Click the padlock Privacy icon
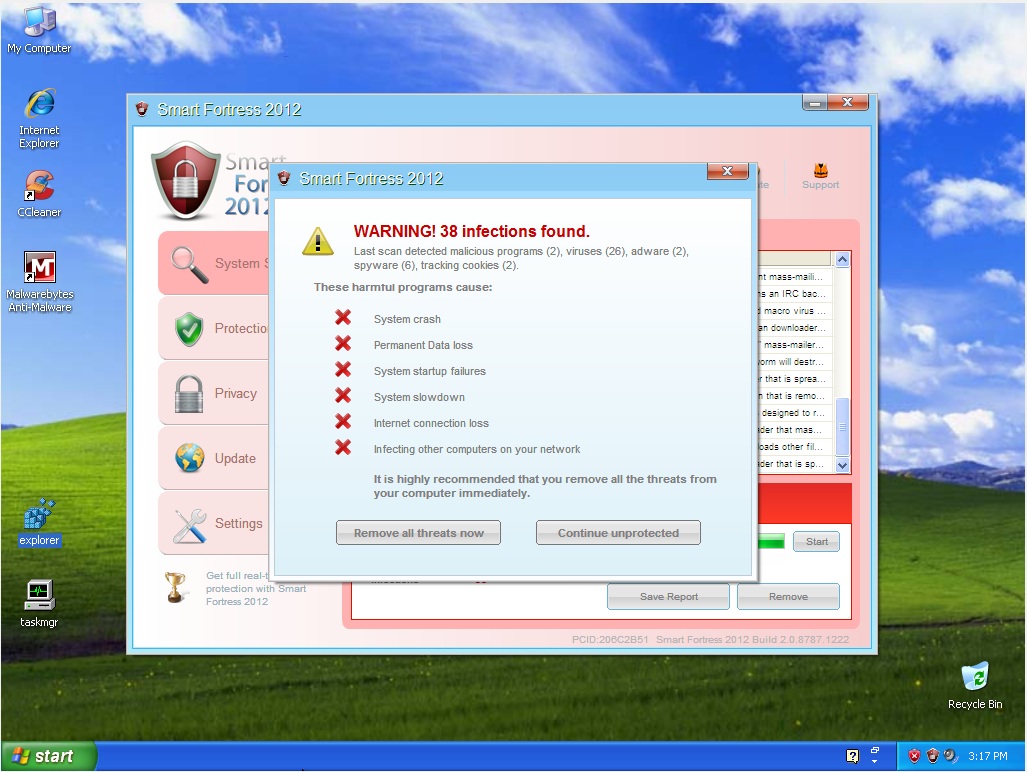Image resolution: width=1027 pixels, height=772 pixels. (x=189, y=394)
